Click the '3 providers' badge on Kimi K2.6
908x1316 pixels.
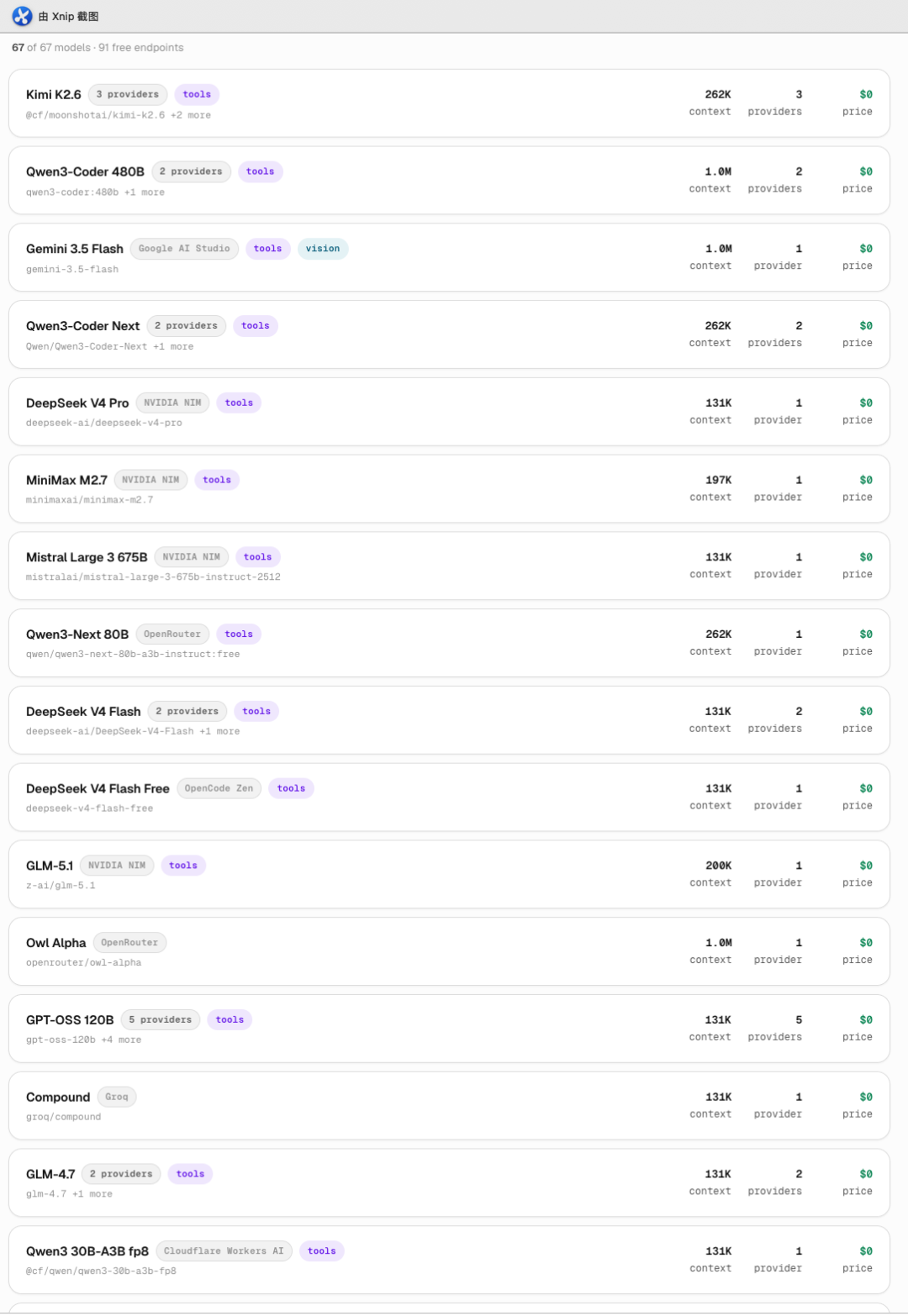(128, 94)
